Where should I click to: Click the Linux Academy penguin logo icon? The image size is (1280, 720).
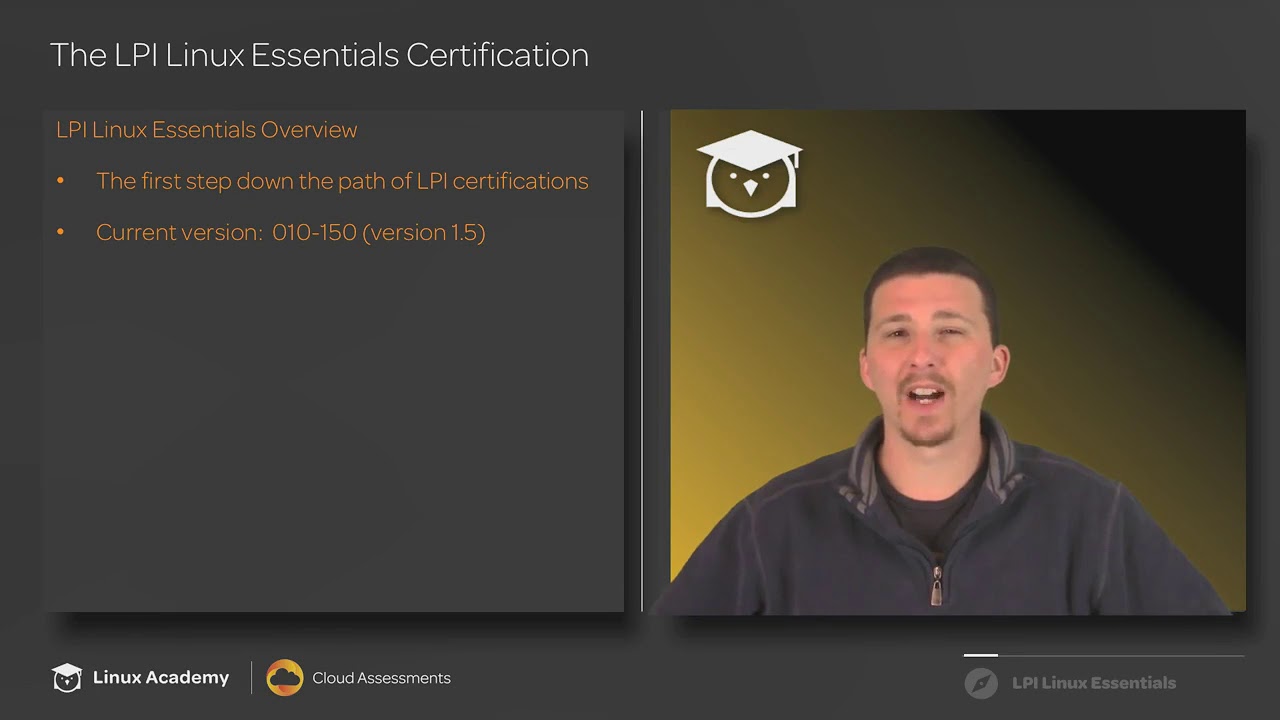coord(67,678)
